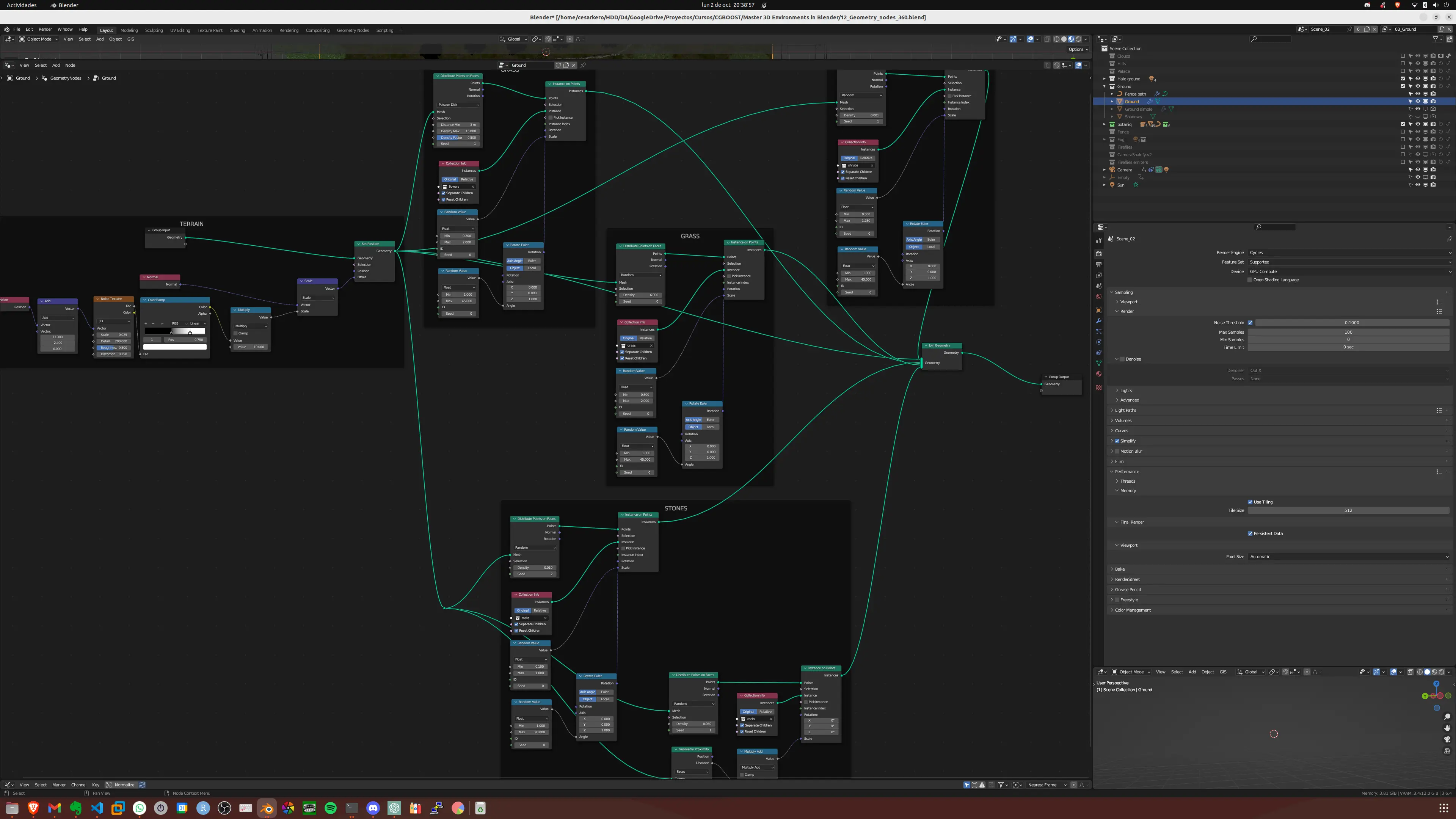Open the Particles properties tab icon

[1099, 332]
